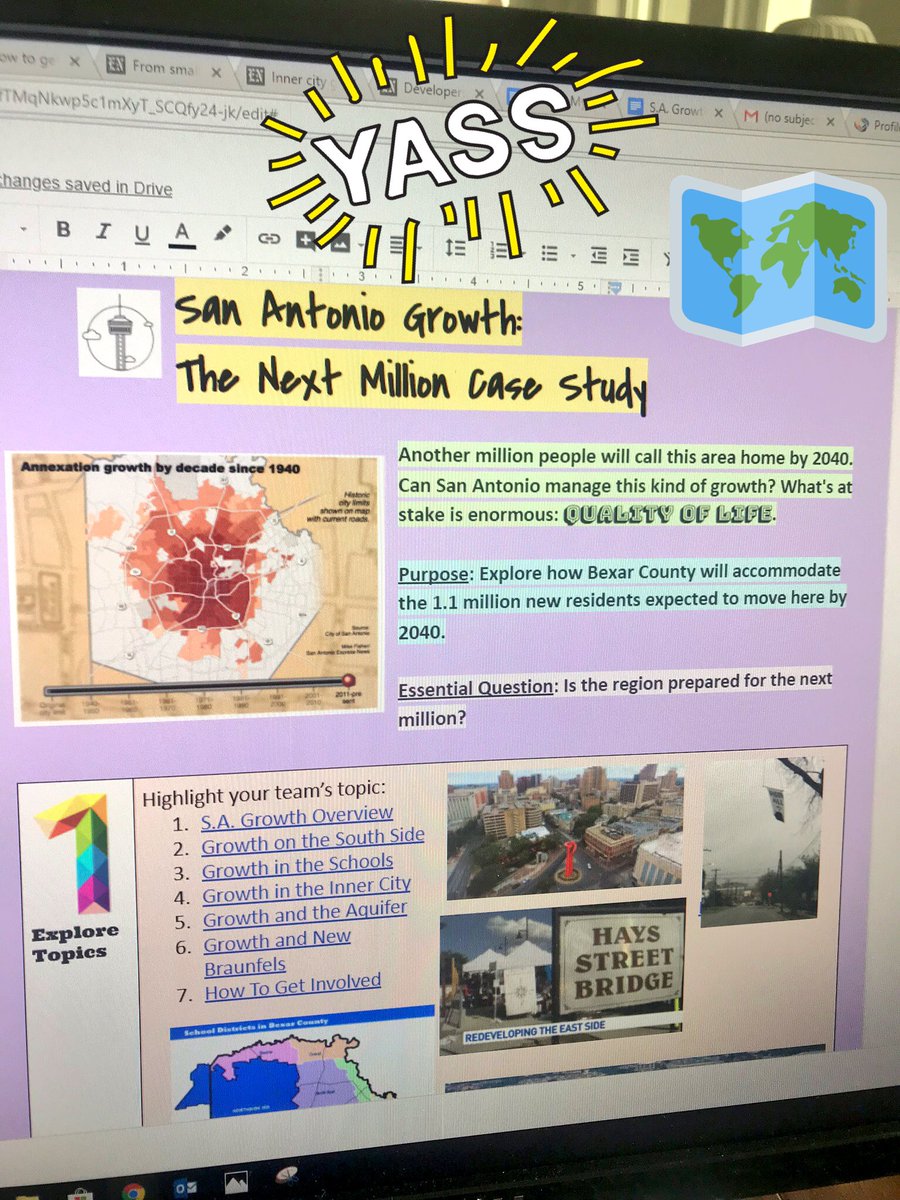Click "The Next Million Case Study" heading
900x1200 pixels.
pos(410,384)
